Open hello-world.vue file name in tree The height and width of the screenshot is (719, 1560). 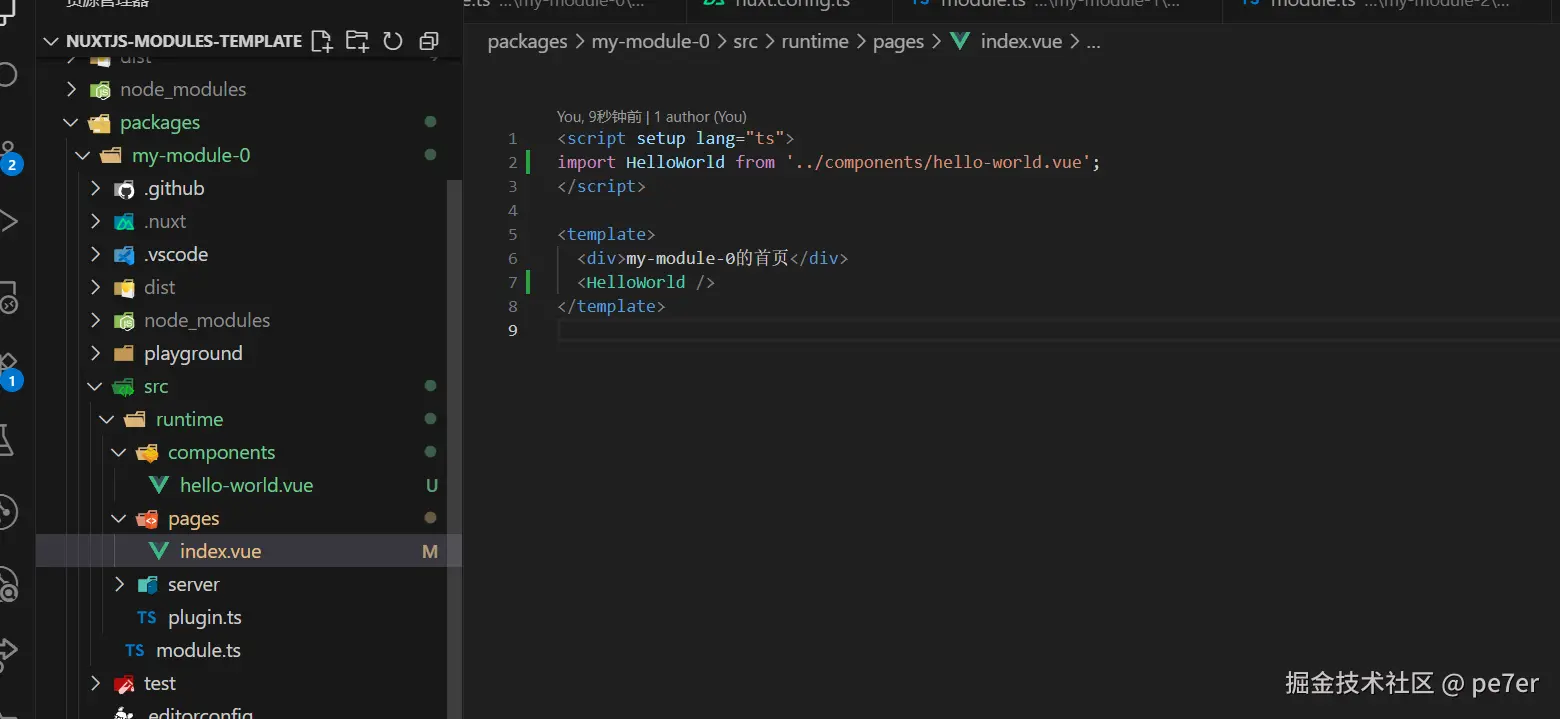[246, 486]
